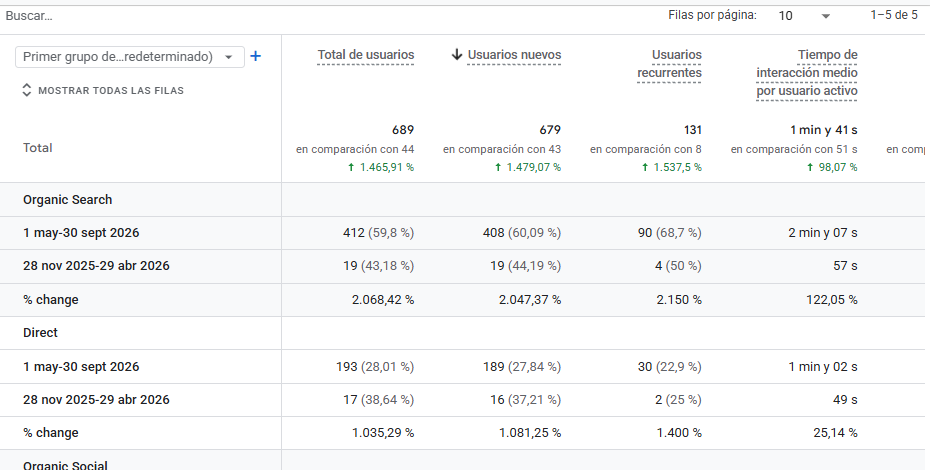Click en comparación con 43 text
This screenshot has width=930, height=470.
[502, 150]
